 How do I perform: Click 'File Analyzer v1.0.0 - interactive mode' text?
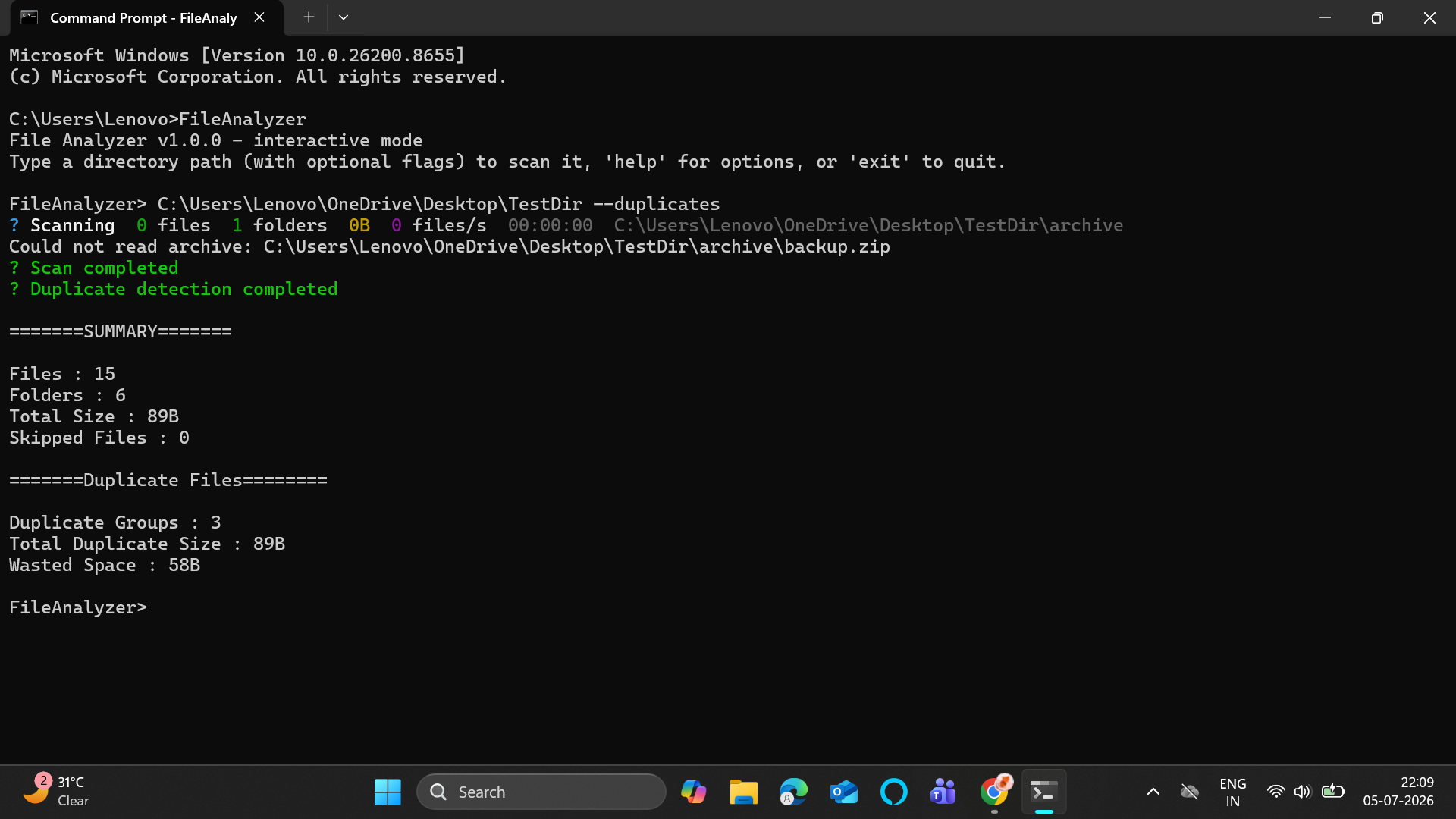click(216, 140)
